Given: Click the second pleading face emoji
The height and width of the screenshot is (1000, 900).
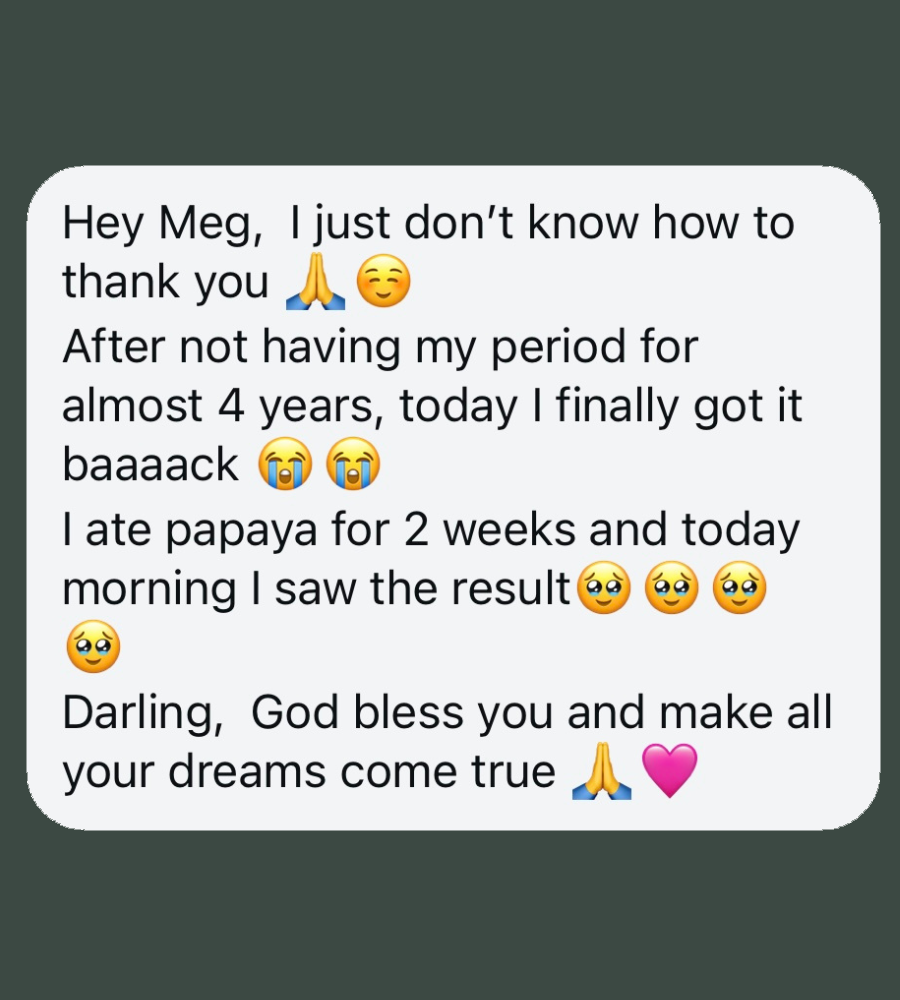Looking at the screenshot, I should pyautogui.click(x=672, y=587).
